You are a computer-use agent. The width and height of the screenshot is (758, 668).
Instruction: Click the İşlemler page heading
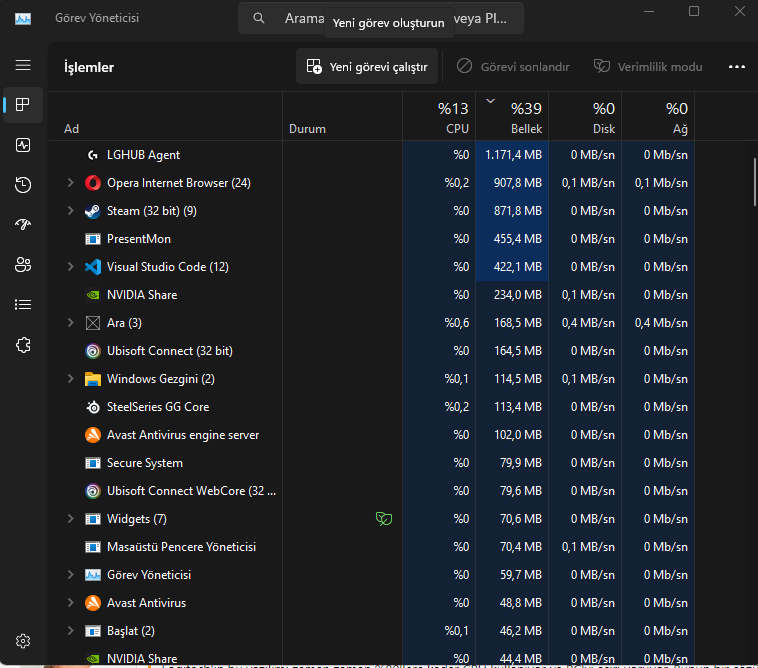pos(89,67)
